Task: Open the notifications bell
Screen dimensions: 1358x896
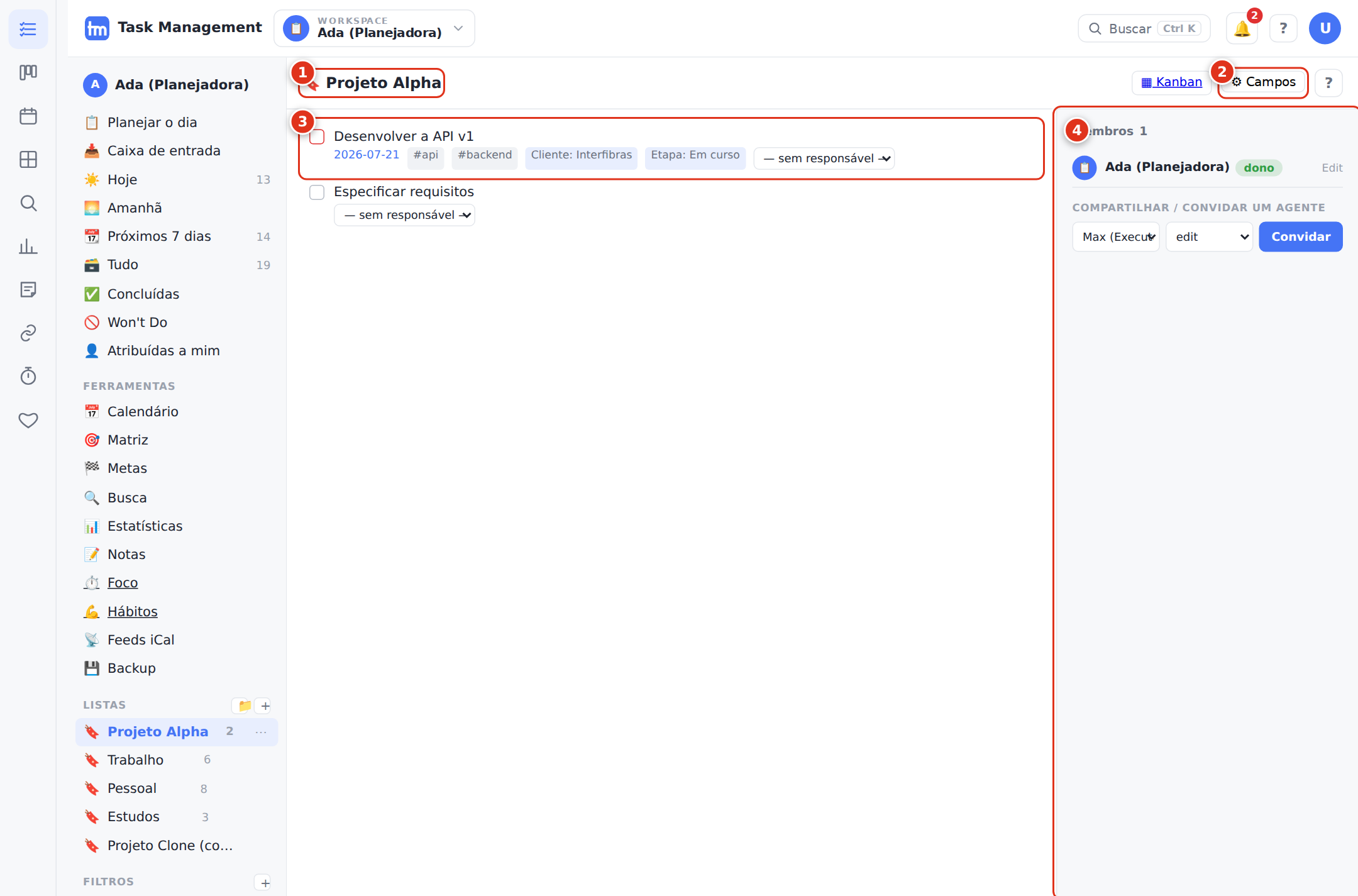Action: [x=1242, y=29]
